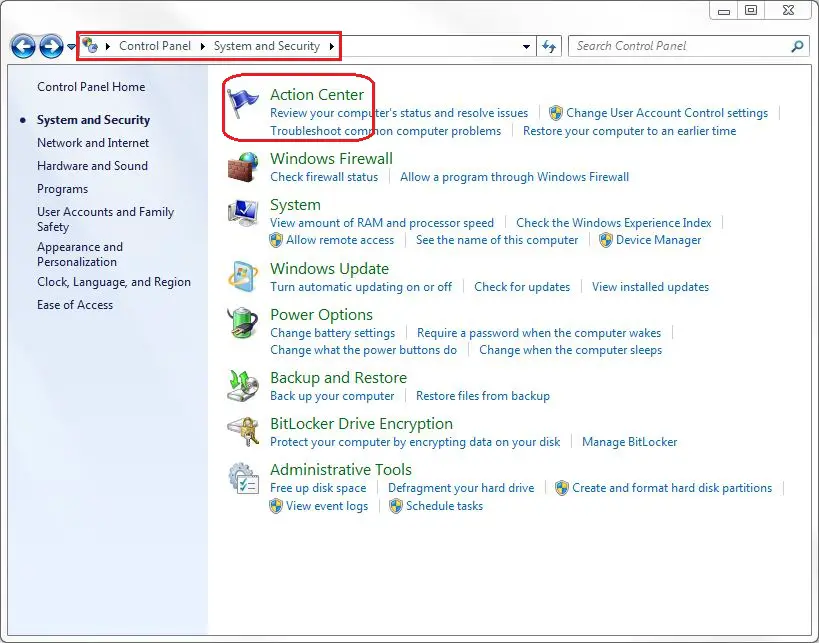The width and height of the screenshot is (819, 643).
Task: Expand the arrow after Control Panel breadcrumb
Action: pyautogui.click(x=202, y=46)
